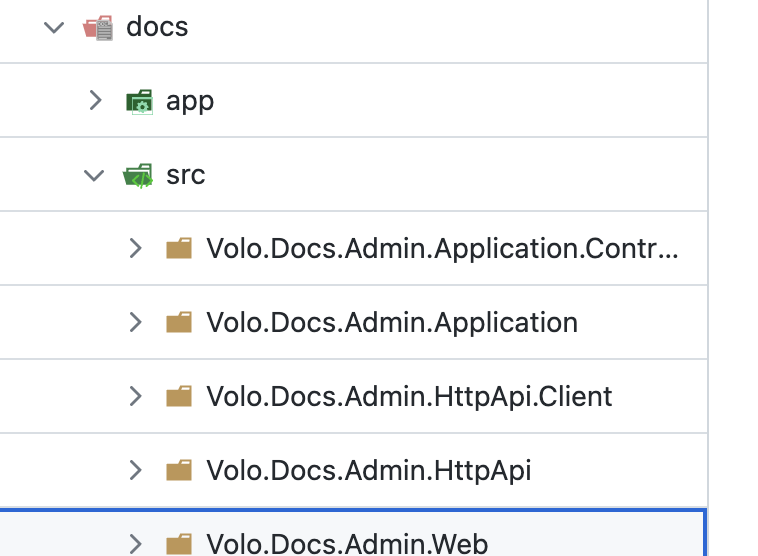Click Volo.Docs.Admin.HttpApi folder icon

coord(179,470)
